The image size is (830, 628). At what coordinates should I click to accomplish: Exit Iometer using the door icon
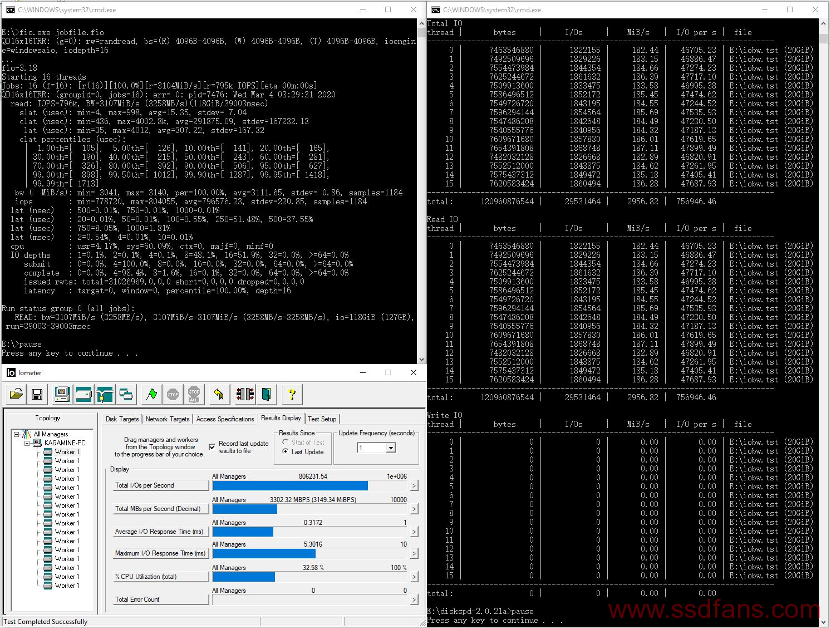(267, 394)
